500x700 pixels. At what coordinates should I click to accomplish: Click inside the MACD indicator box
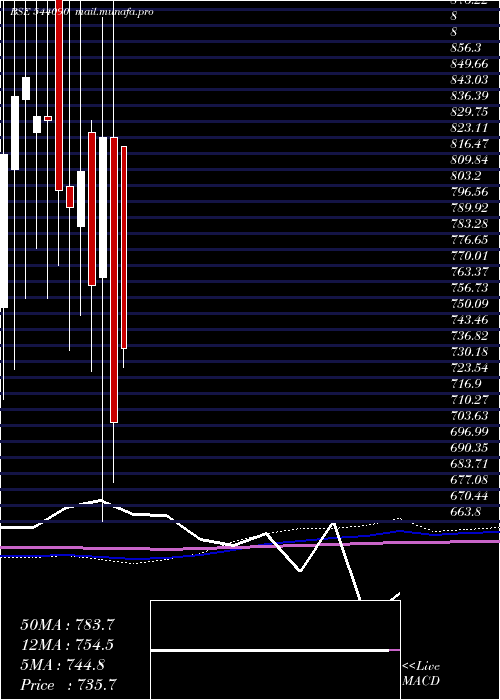coord(275,650)
